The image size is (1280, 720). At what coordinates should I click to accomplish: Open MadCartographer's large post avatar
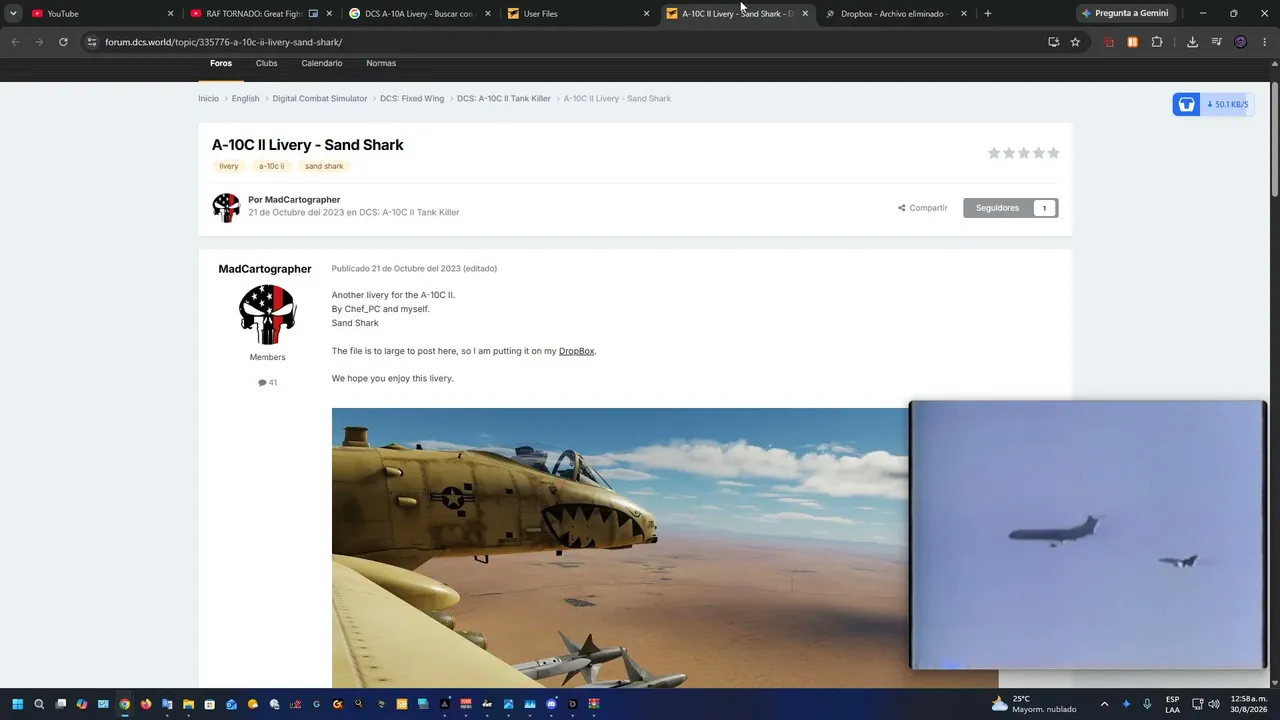click(267, 314)
